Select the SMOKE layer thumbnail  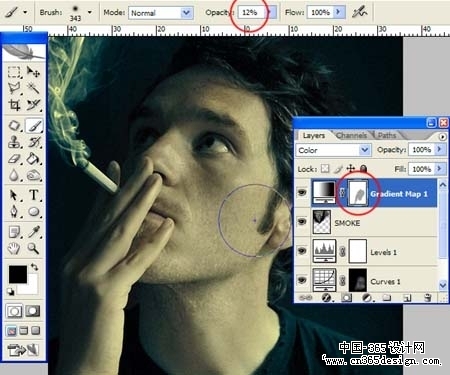(322, 222)
